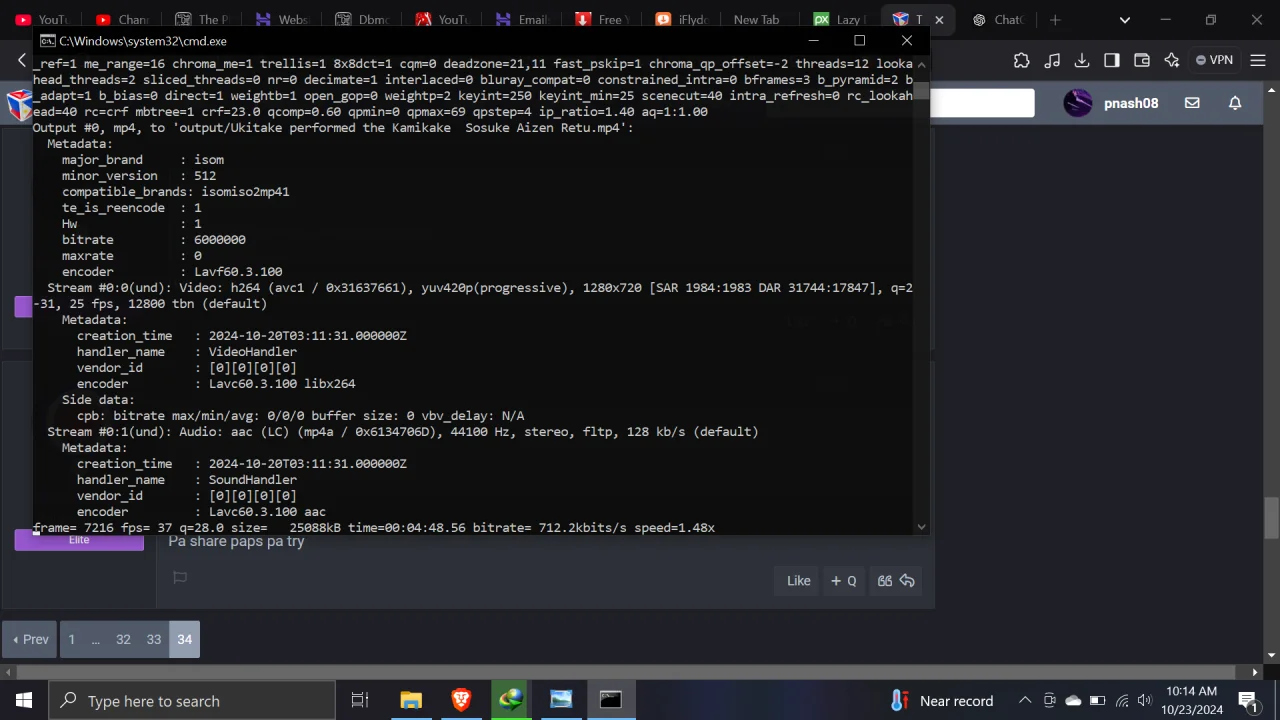Open Task View icon
The height and width of the screenshot is (720, 1280).
(360, 701)
